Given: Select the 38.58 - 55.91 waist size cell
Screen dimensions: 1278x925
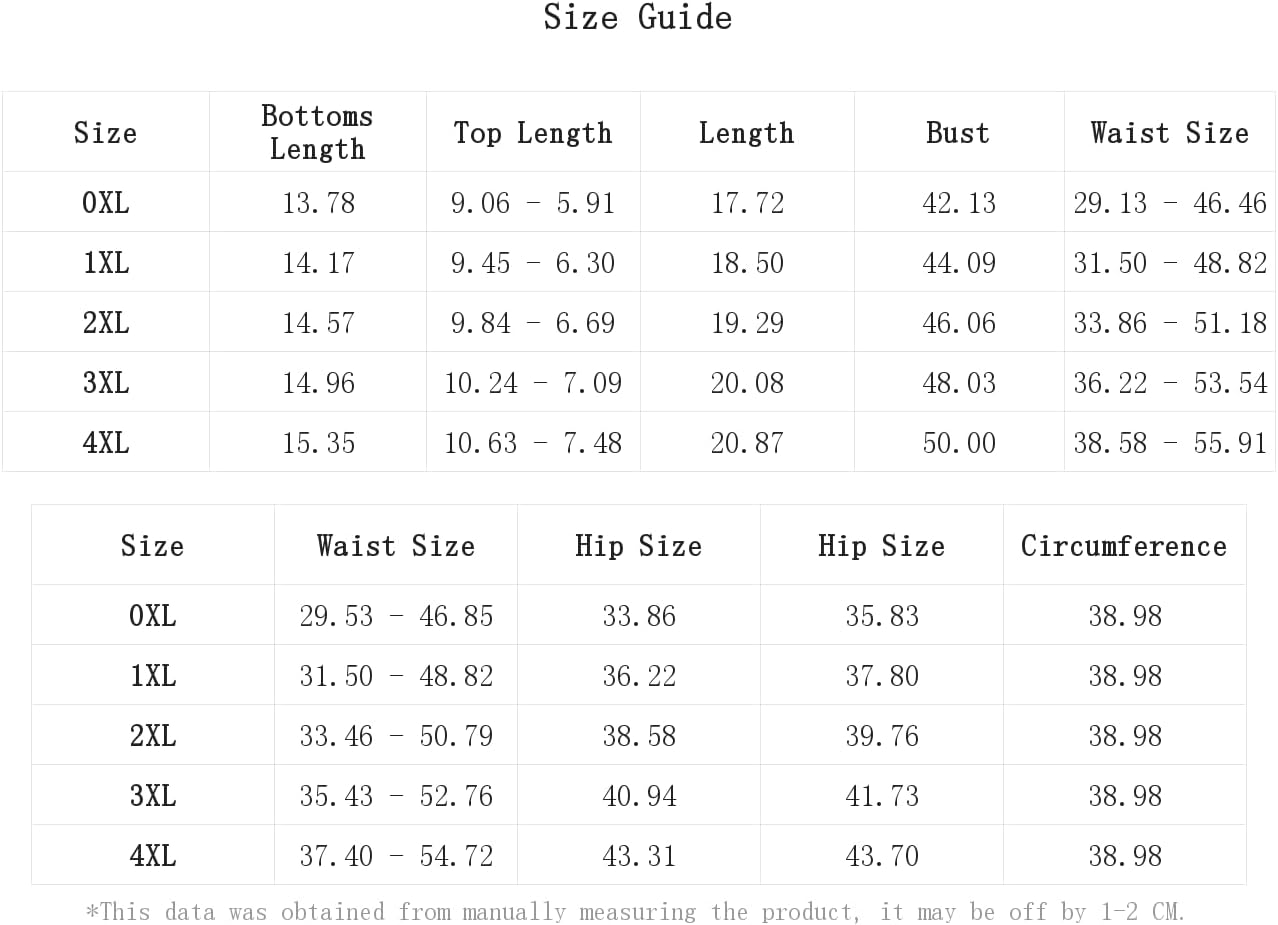Looking at the screenshot, I should point(1170,442).
